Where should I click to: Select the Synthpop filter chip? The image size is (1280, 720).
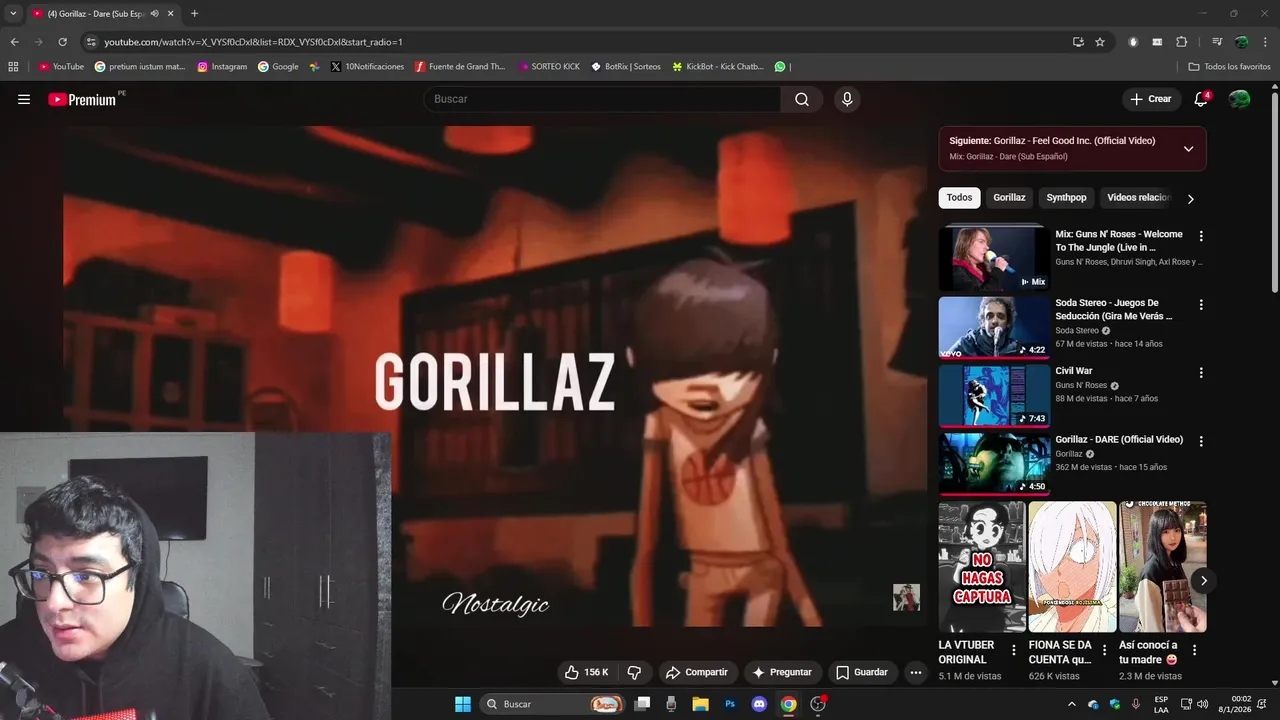point(1066,198)
